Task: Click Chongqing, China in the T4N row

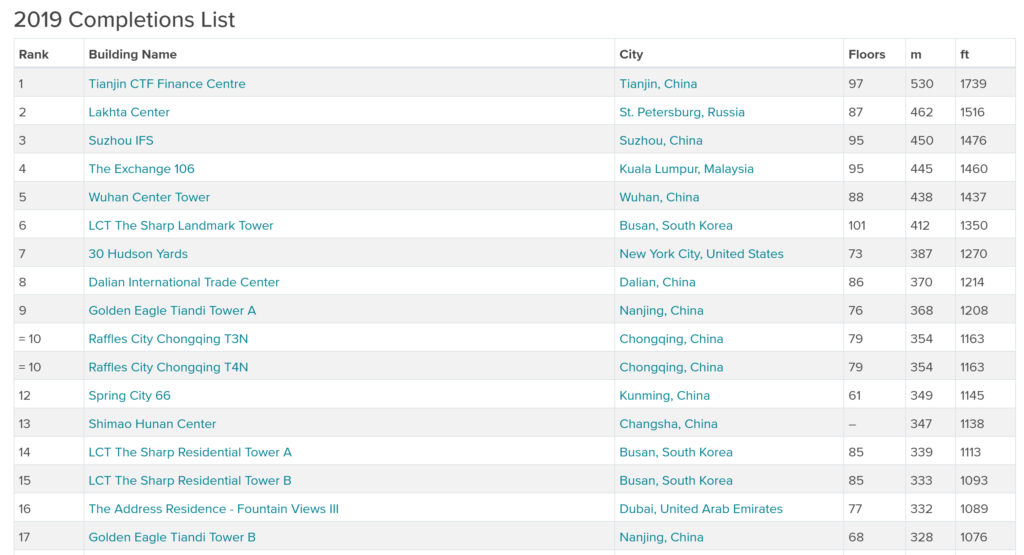Action: pos(671,367)
